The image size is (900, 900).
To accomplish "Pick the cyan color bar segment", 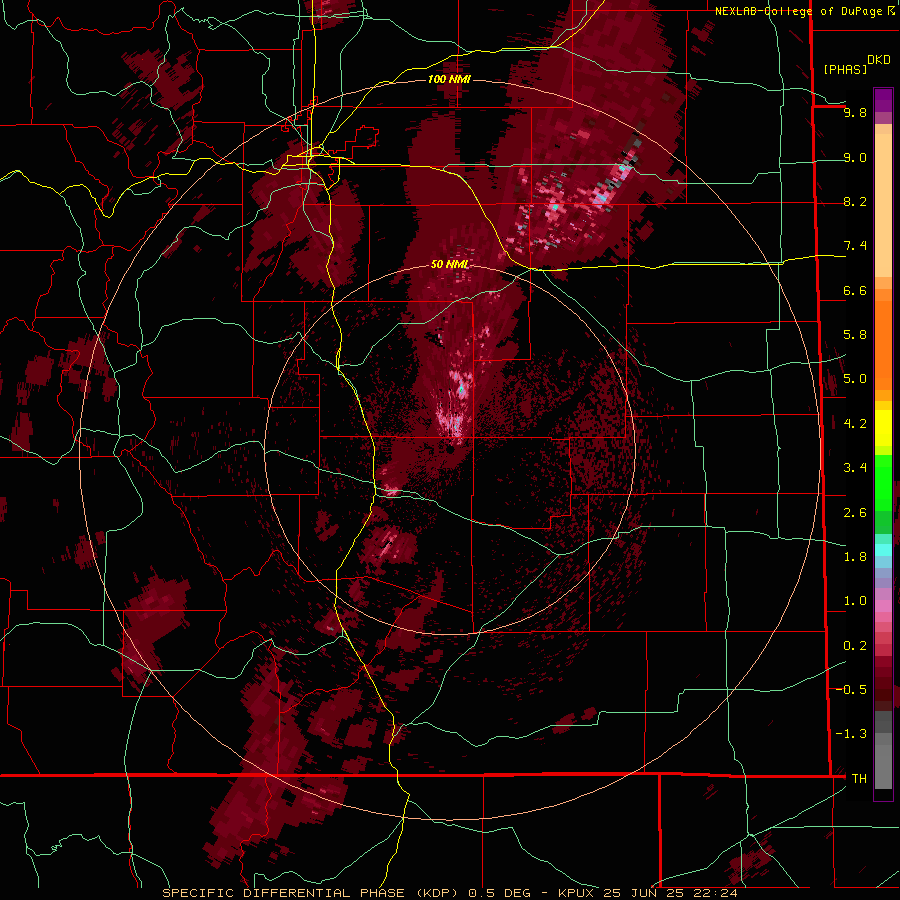I will coord(883,550).
